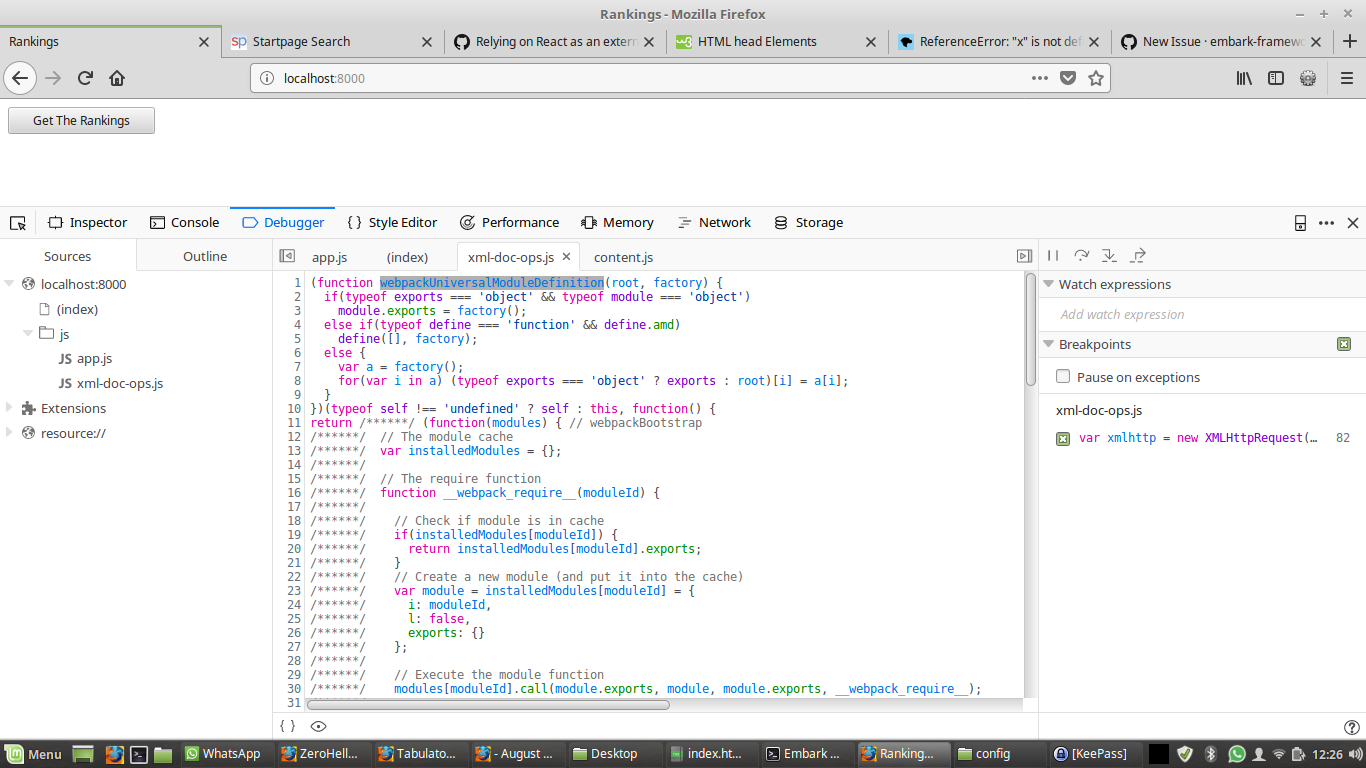
Task: Click the Step In icon
Action: click(1109, 255)
